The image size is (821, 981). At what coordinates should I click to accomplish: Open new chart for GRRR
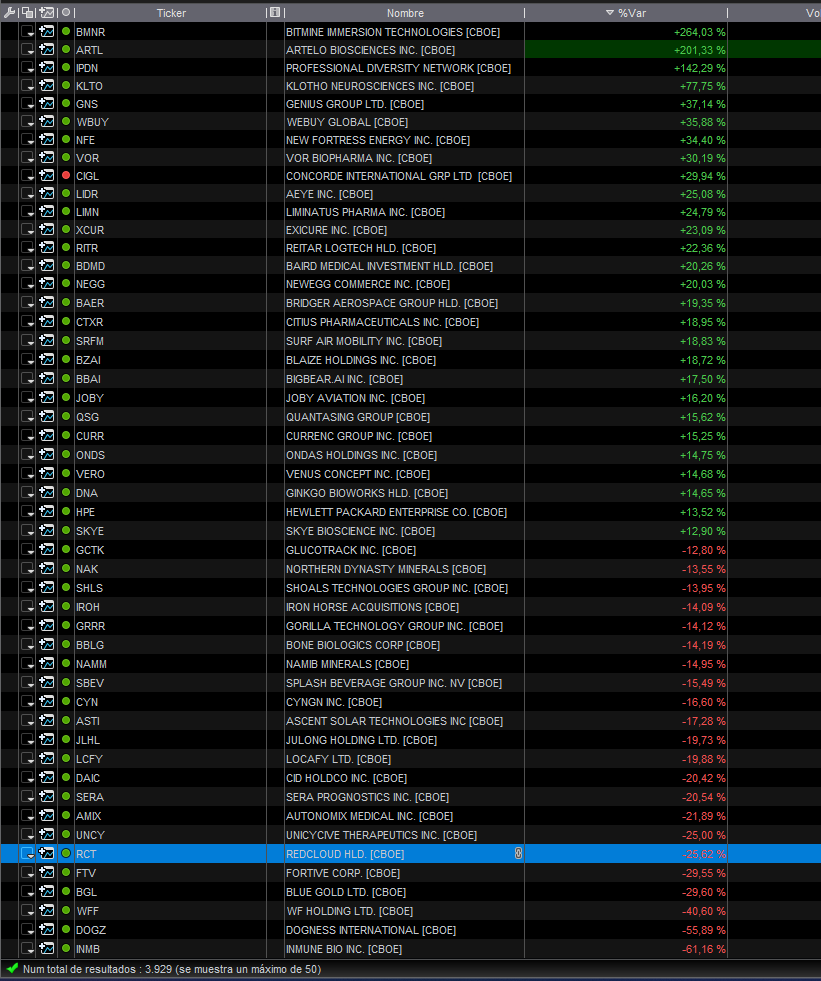click(47, 626)
